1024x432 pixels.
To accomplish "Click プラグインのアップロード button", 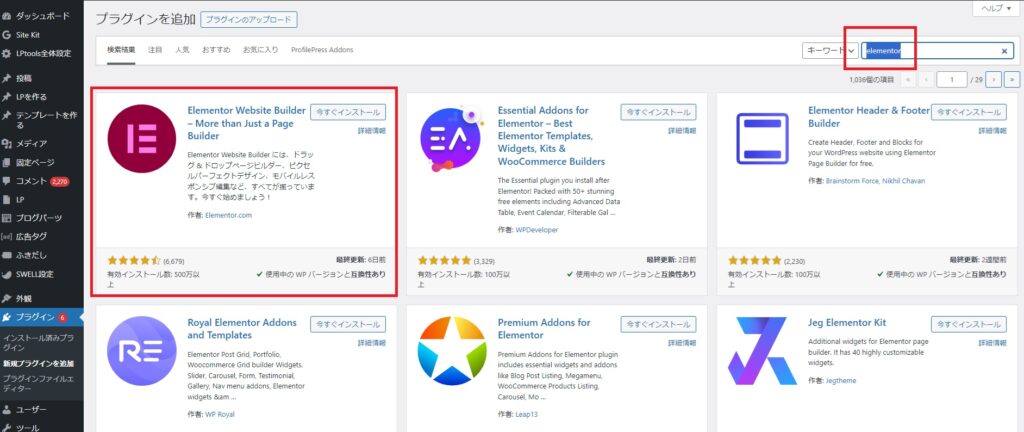I will pos(249,20).
